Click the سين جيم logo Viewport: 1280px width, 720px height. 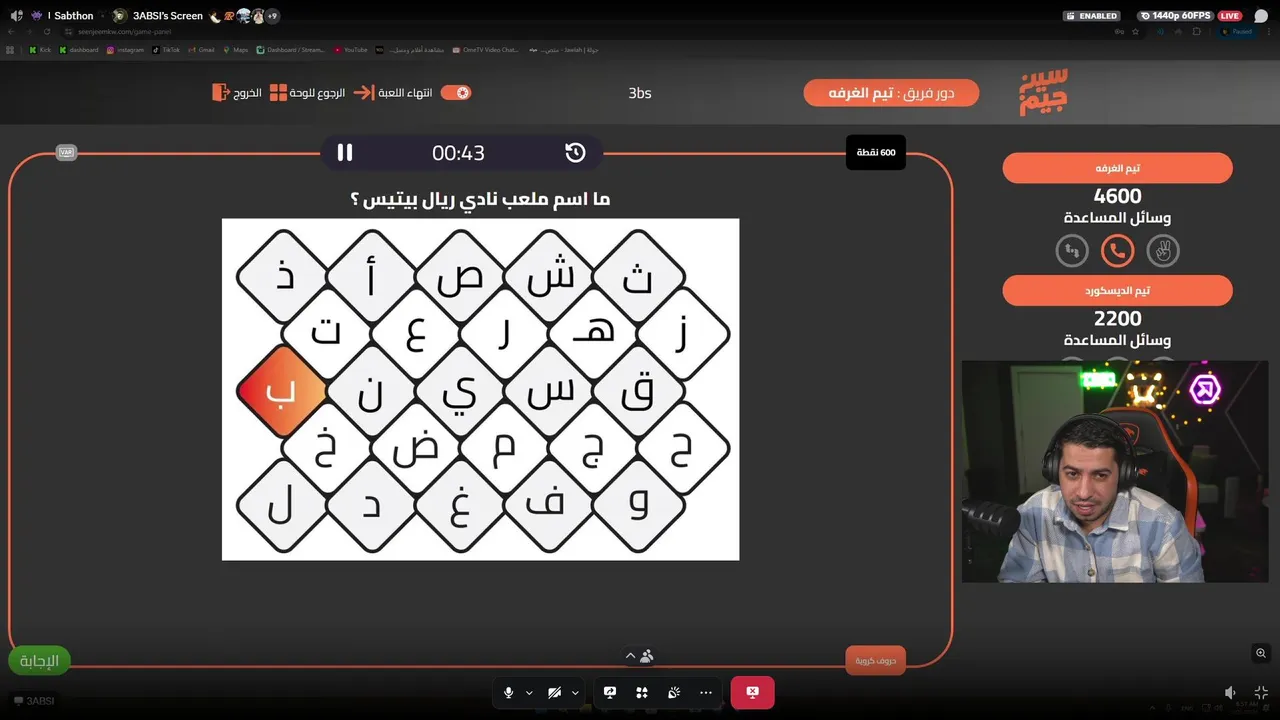(x=1043, y=92)
